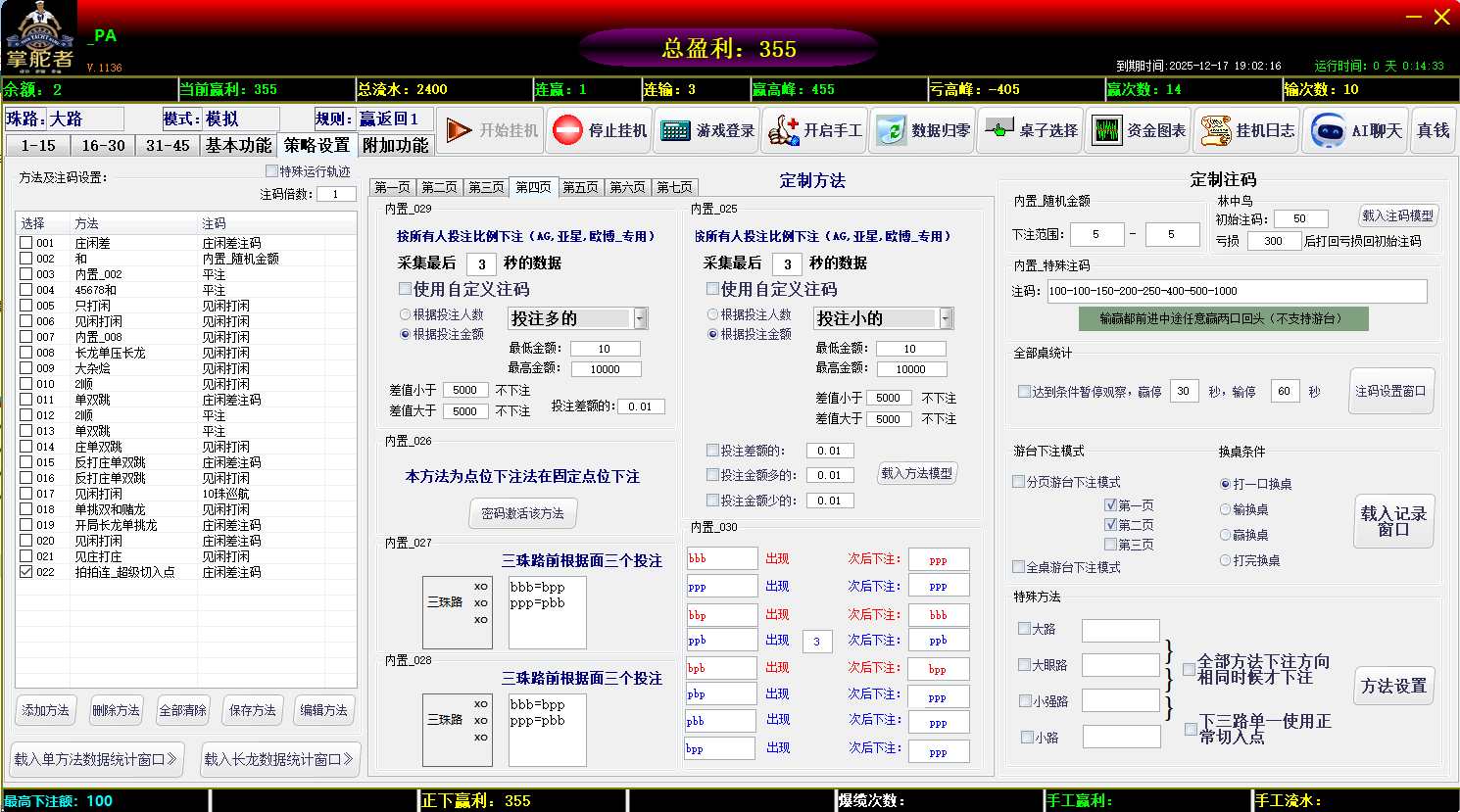Go to the 第五页 tab

pyautogui.click(x=580, y=187)
